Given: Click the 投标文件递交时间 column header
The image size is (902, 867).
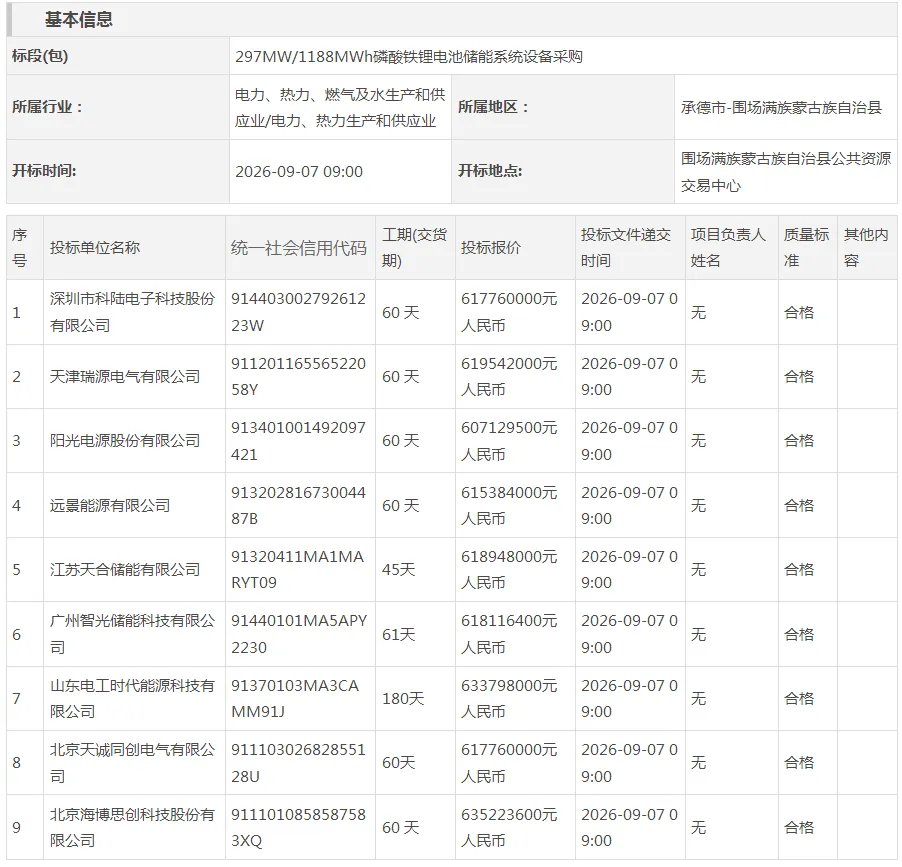Looking at the screenshot, I should click(626, 248).
